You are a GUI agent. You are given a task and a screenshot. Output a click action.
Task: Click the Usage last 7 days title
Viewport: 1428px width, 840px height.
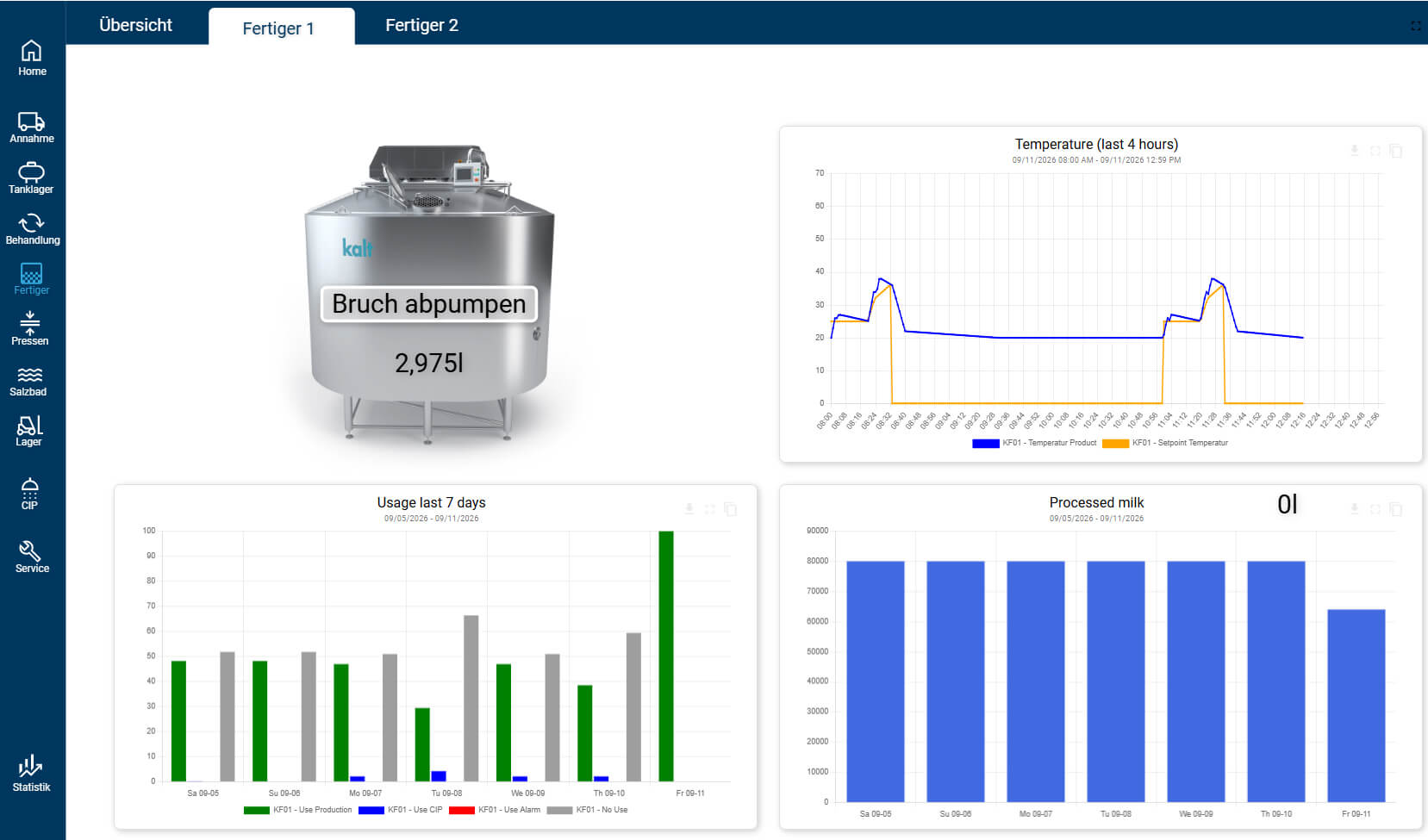click(x=431, y=502)
